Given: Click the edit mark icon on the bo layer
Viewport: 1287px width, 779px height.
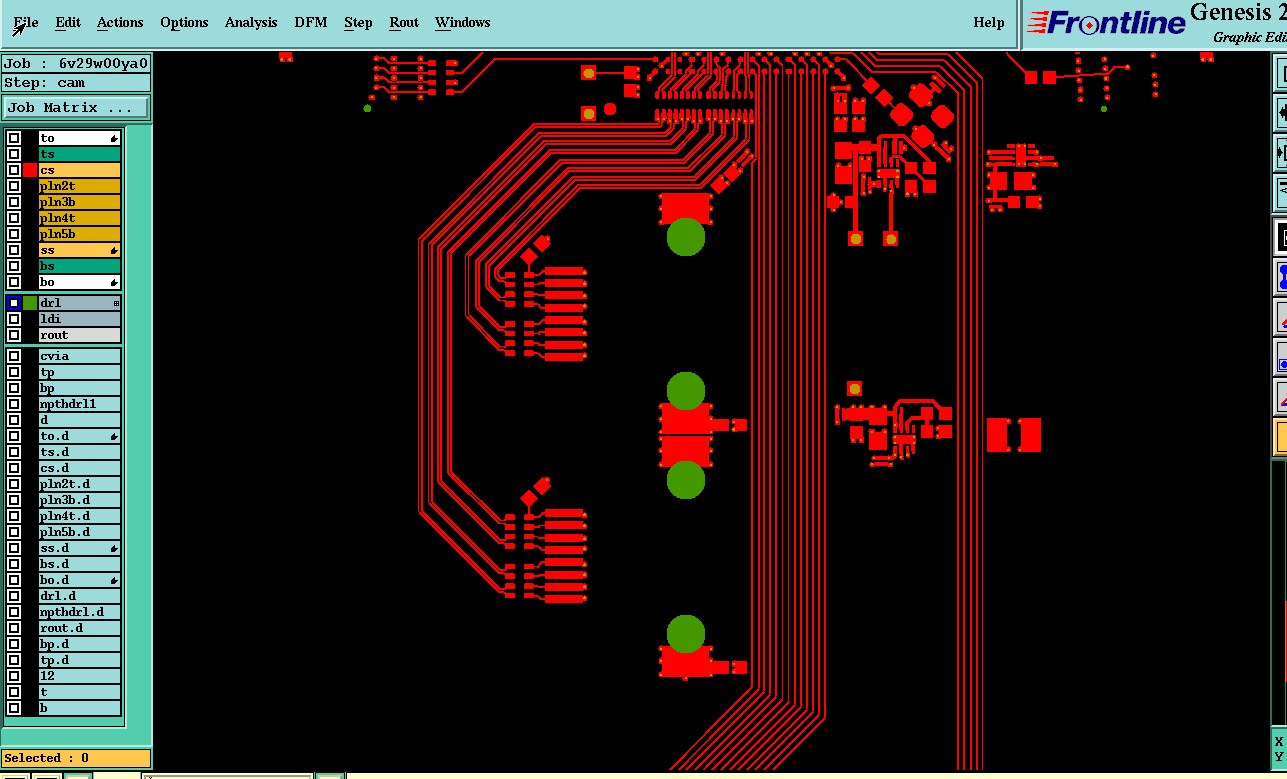Looking at the screenshot, I should (x=115, y=282).
